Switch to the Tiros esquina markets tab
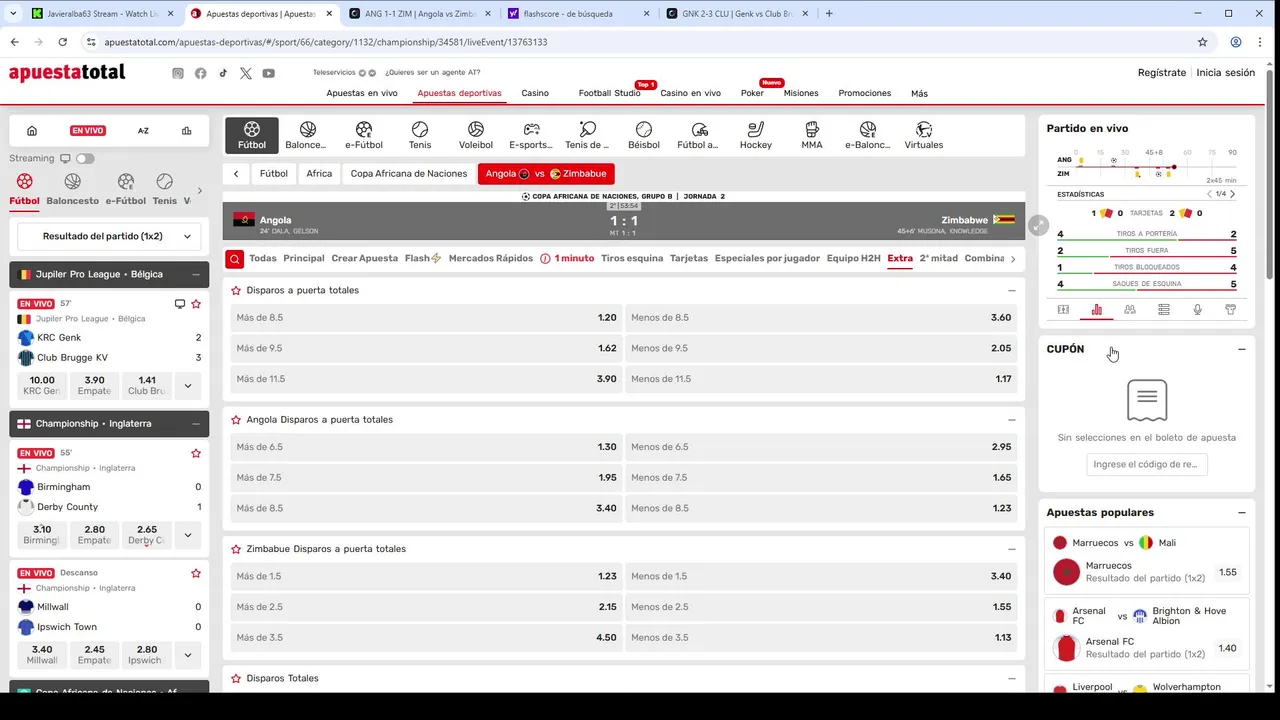 click(632, 258)
